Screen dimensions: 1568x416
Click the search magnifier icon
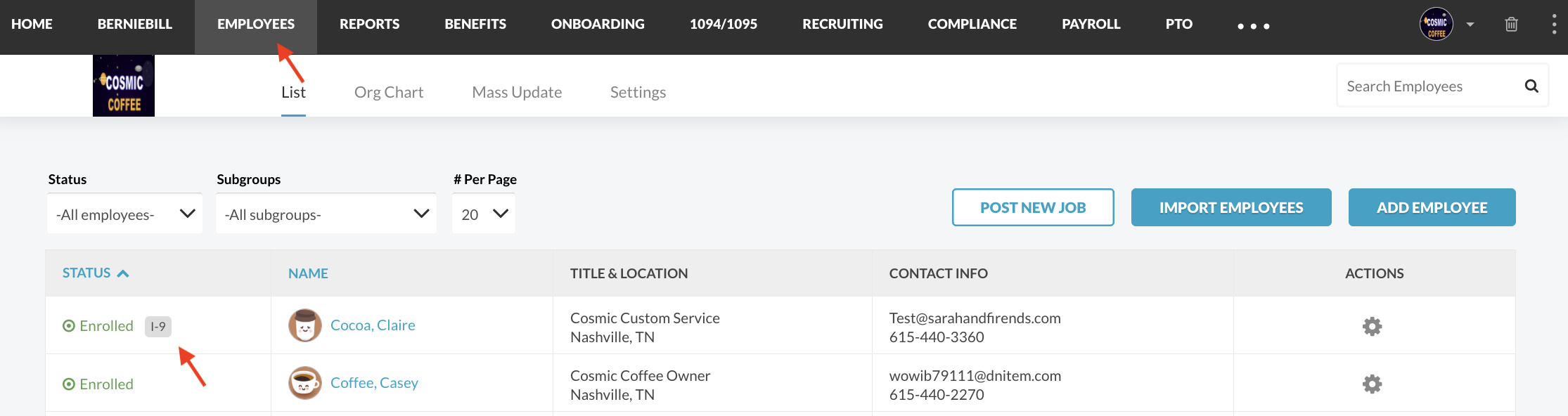click(1531, 86)
